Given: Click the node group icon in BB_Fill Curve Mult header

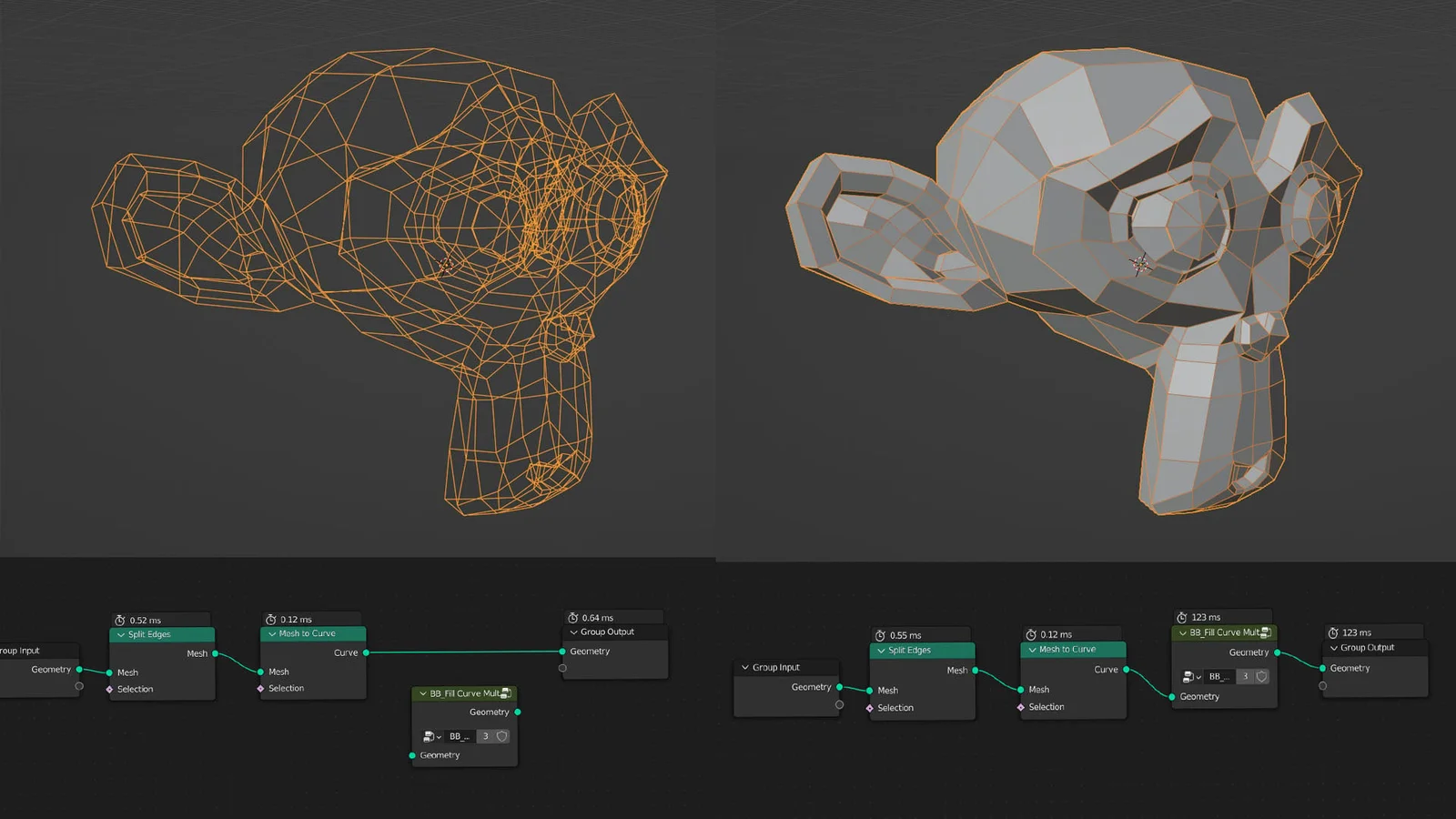Looking at the screenshot, I should (1264, 632).
